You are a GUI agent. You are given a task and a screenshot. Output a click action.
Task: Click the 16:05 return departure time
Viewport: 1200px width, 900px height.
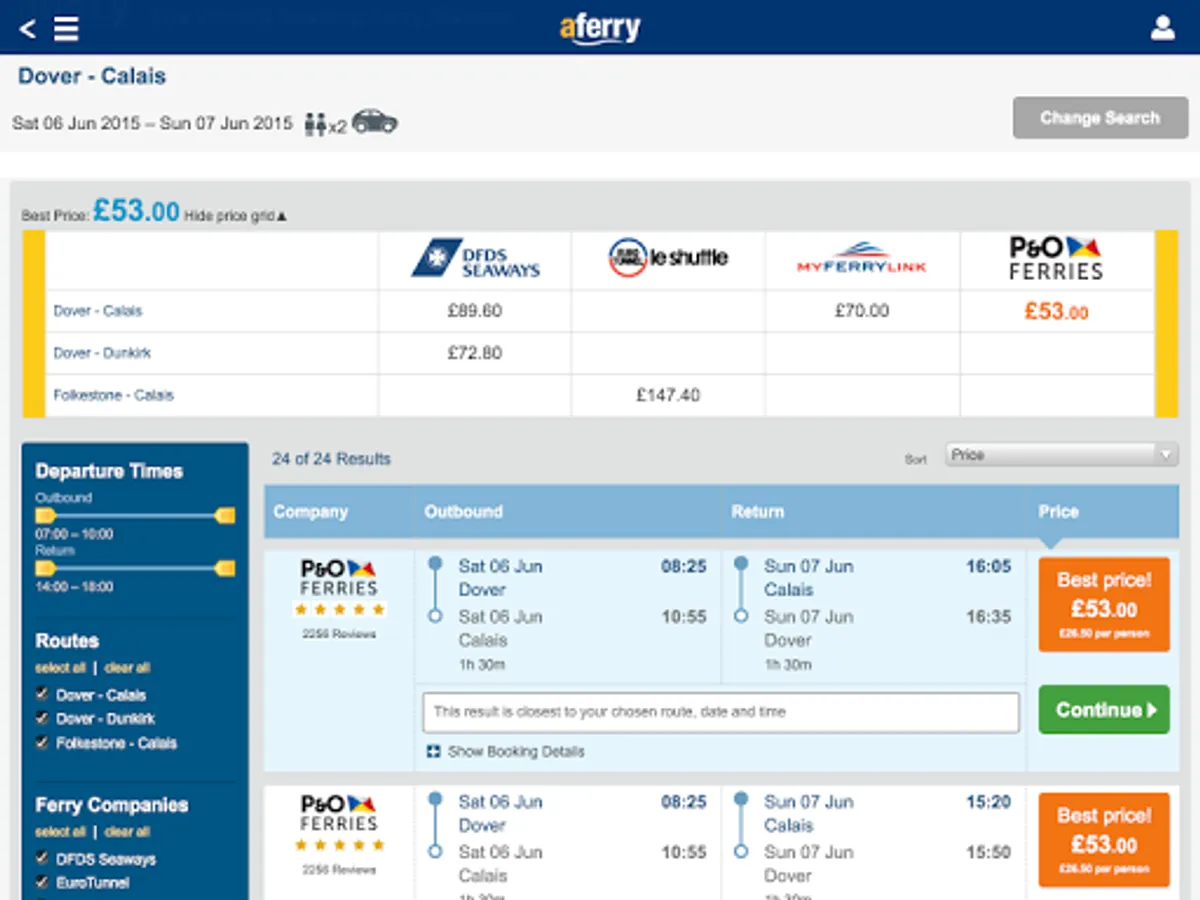989,566
